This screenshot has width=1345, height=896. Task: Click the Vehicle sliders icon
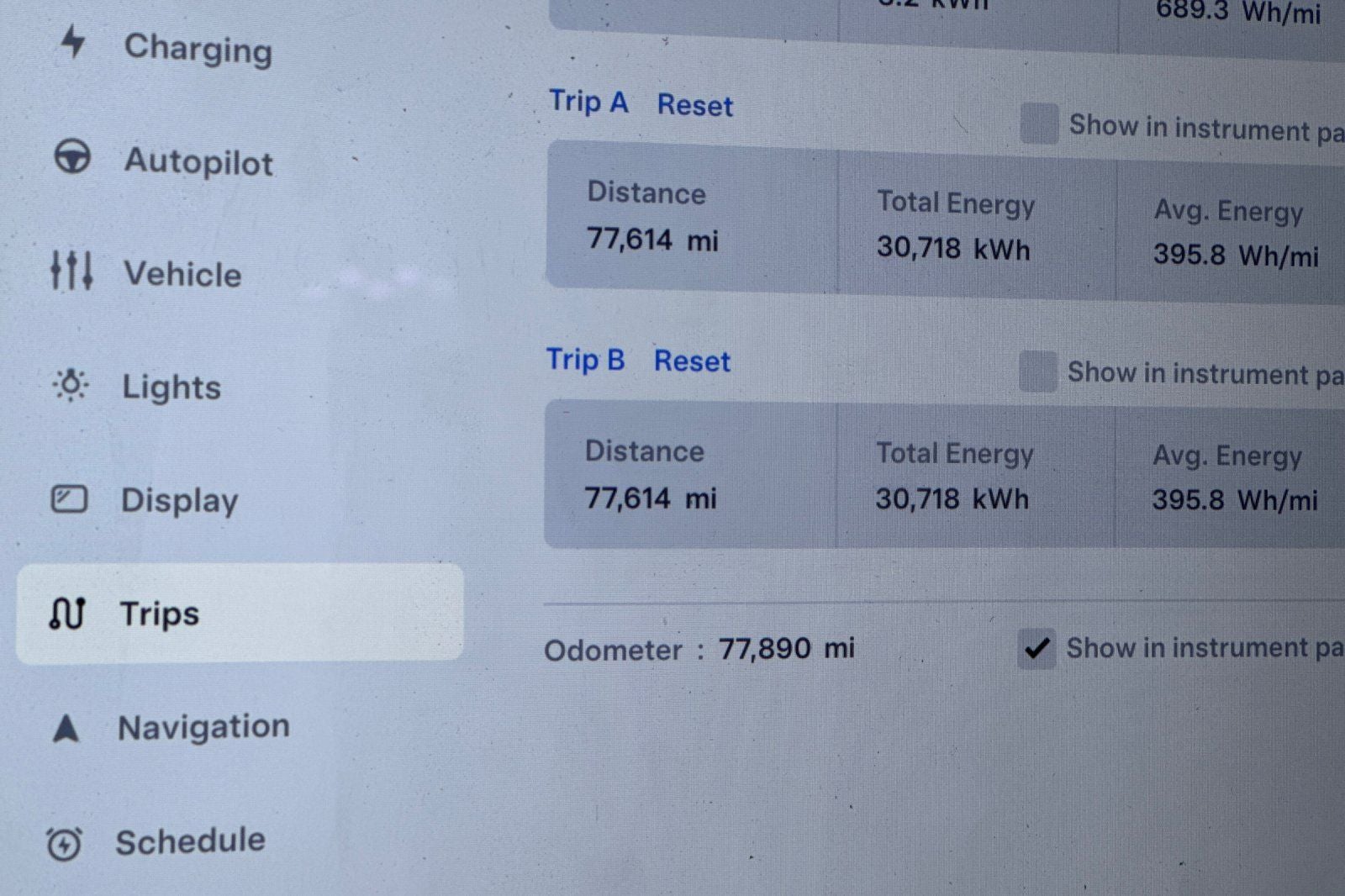(x=73, y=271)
